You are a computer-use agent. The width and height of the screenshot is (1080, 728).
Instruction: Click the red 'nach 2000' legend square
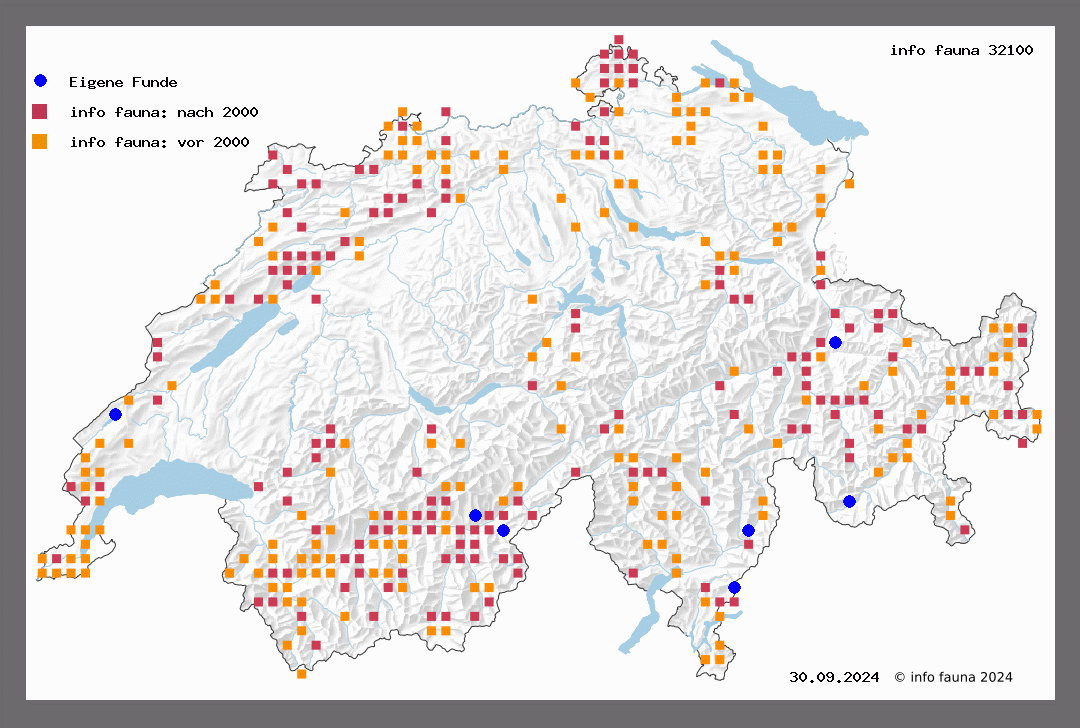(40, 111)
